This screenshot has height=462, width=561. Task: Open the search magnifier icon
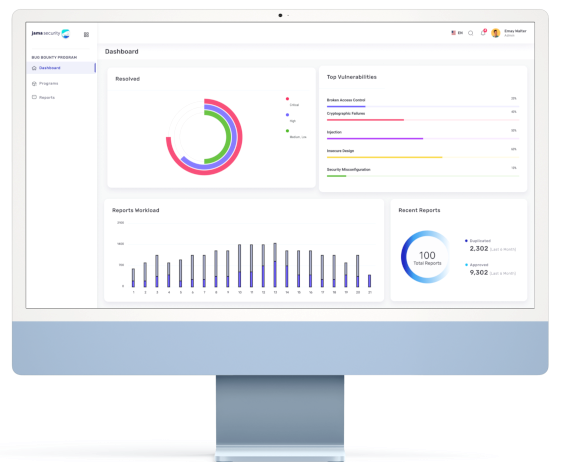point(471,33)
